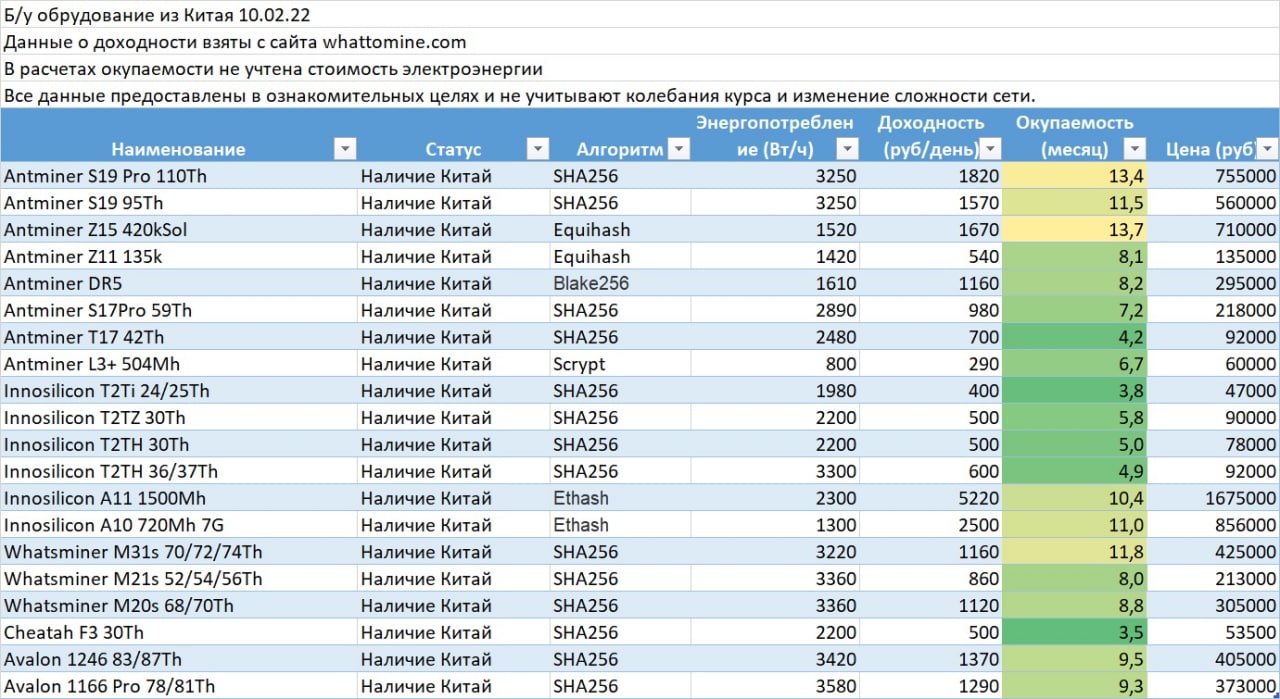Select the price cell 53500
The image size is (1280, 699).
(1213, 633)
